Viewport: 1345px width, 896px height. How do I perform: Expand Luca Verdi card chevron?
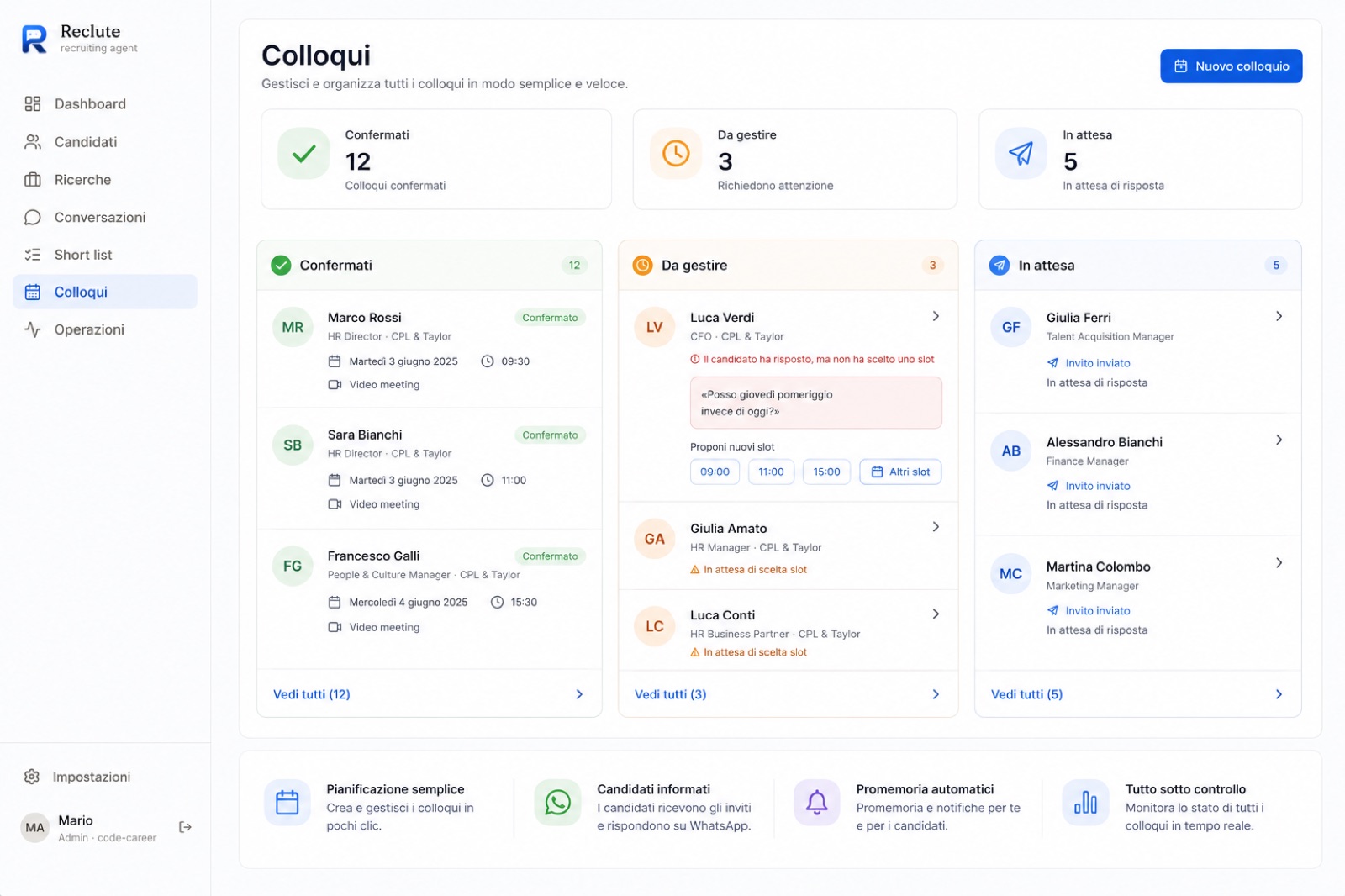pos(936,316)
